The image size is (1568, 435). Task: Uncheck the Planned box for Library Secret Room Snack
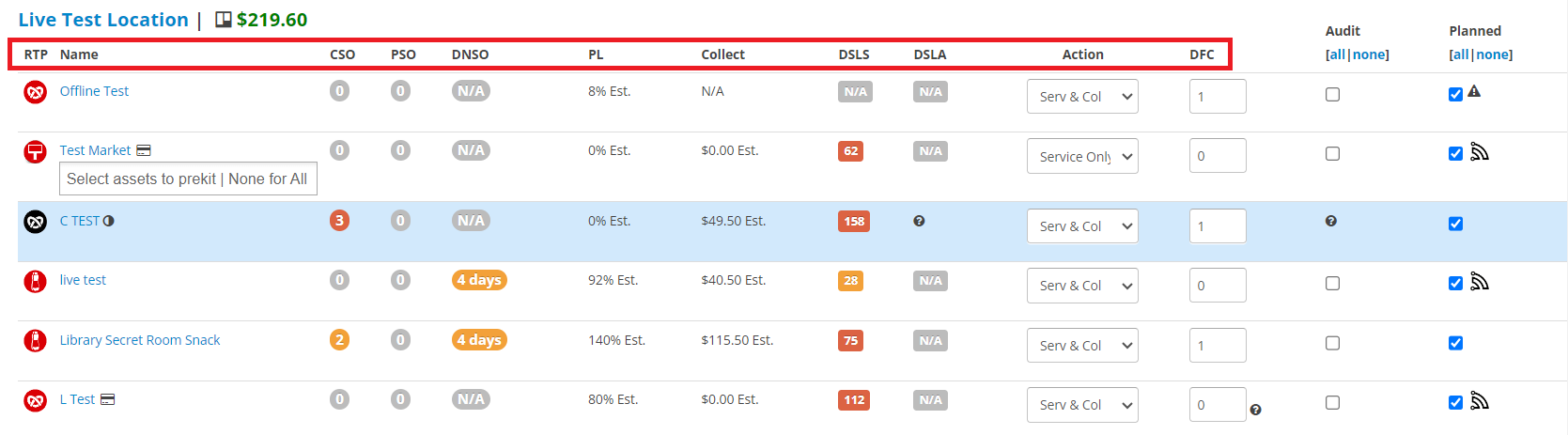pos(1455,343)
